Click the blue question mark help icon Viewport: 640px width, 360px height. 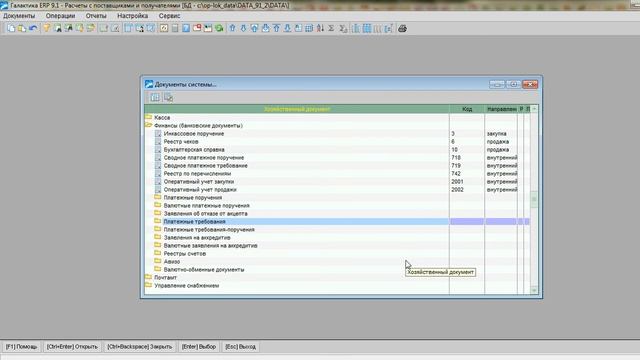click(186, 28)
